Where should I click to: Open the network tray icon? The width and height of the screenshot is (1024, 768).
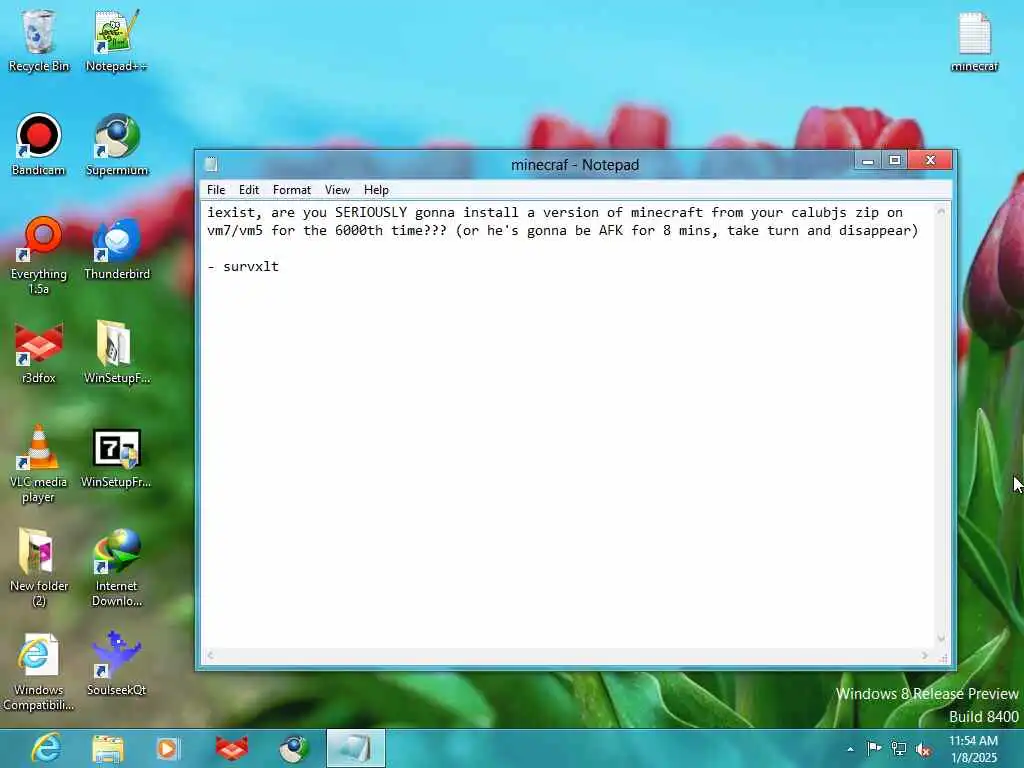899,749
